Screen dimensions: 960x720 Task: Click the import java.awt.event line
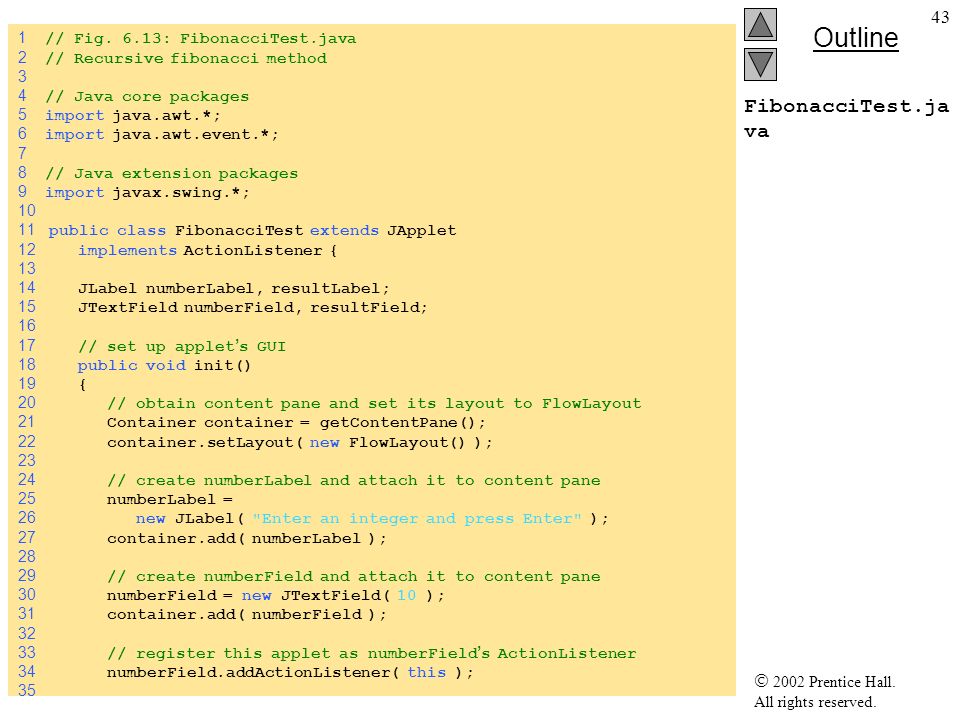point(162,134)
